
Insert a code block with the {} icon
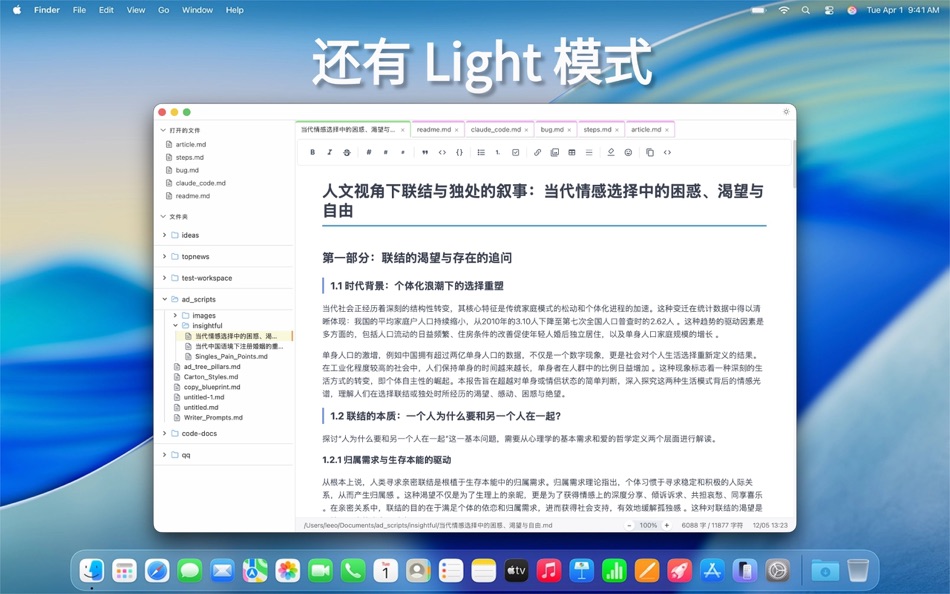459,153
